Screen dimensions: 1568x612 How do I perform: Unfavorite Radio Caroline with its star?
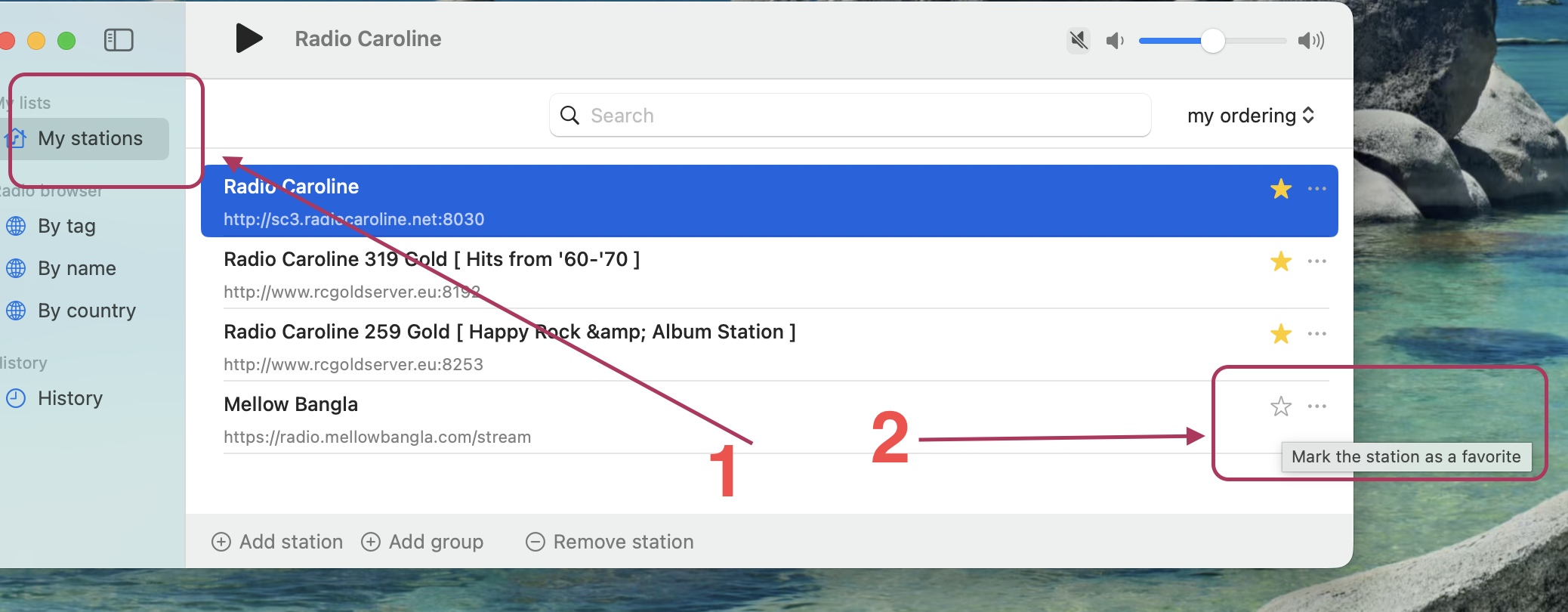click(x=1281, y=188)
